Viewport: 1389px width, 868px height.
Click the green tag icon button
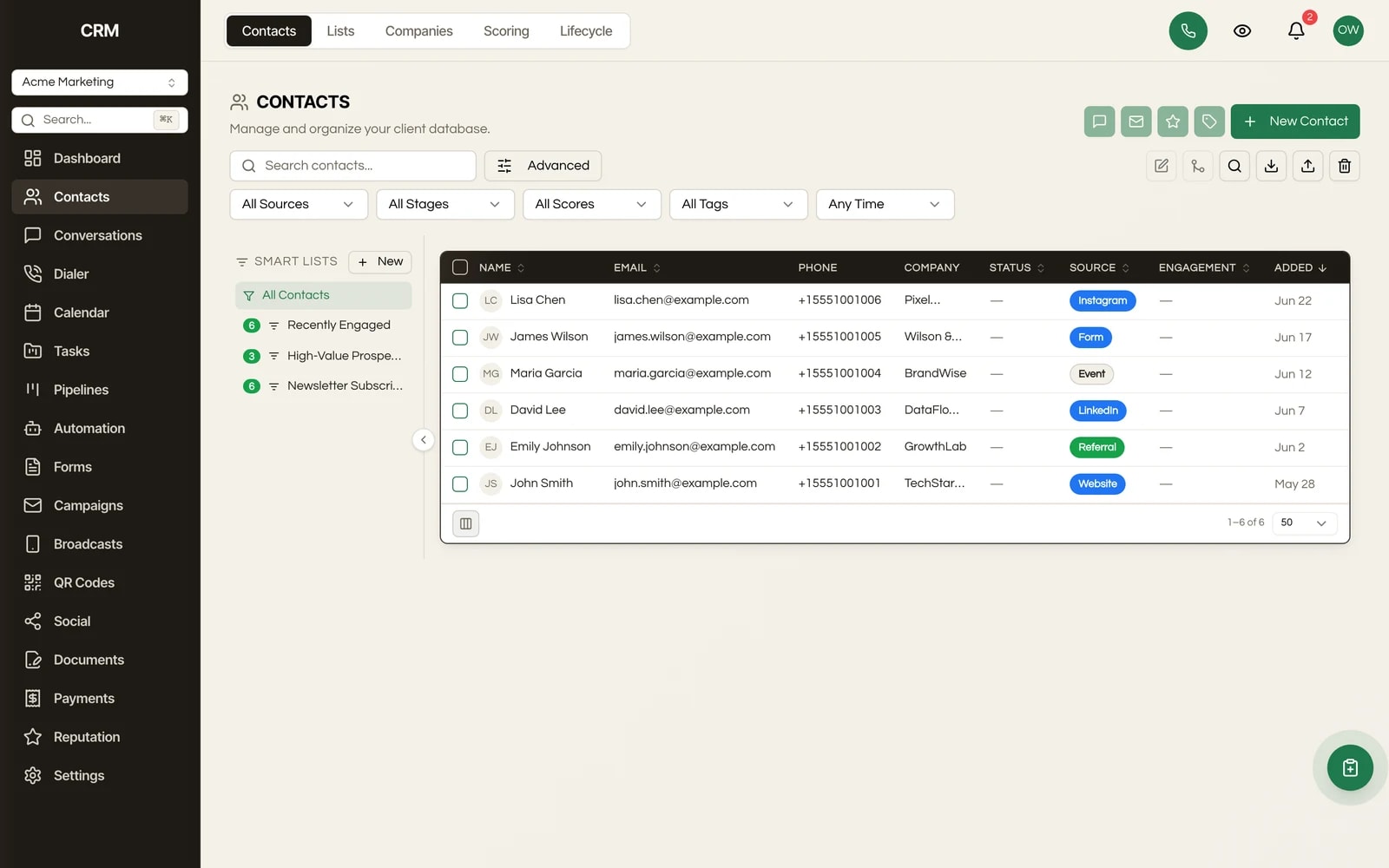pyautogui.click(x=1209, y=122)
